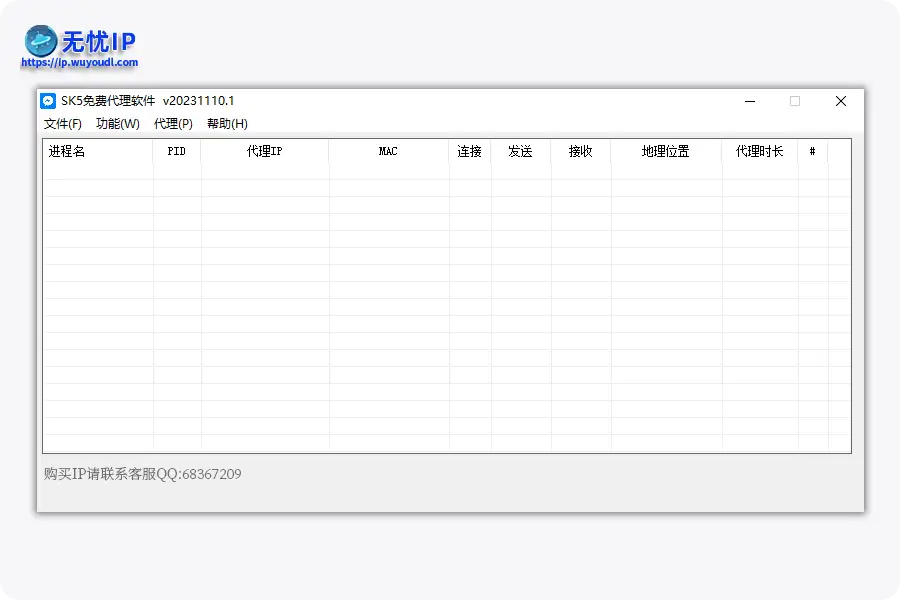Sort by the 地理位置 column header
The height and width of the screenshot is (600, 900).
pyautogui.click(x=665, y=152)
